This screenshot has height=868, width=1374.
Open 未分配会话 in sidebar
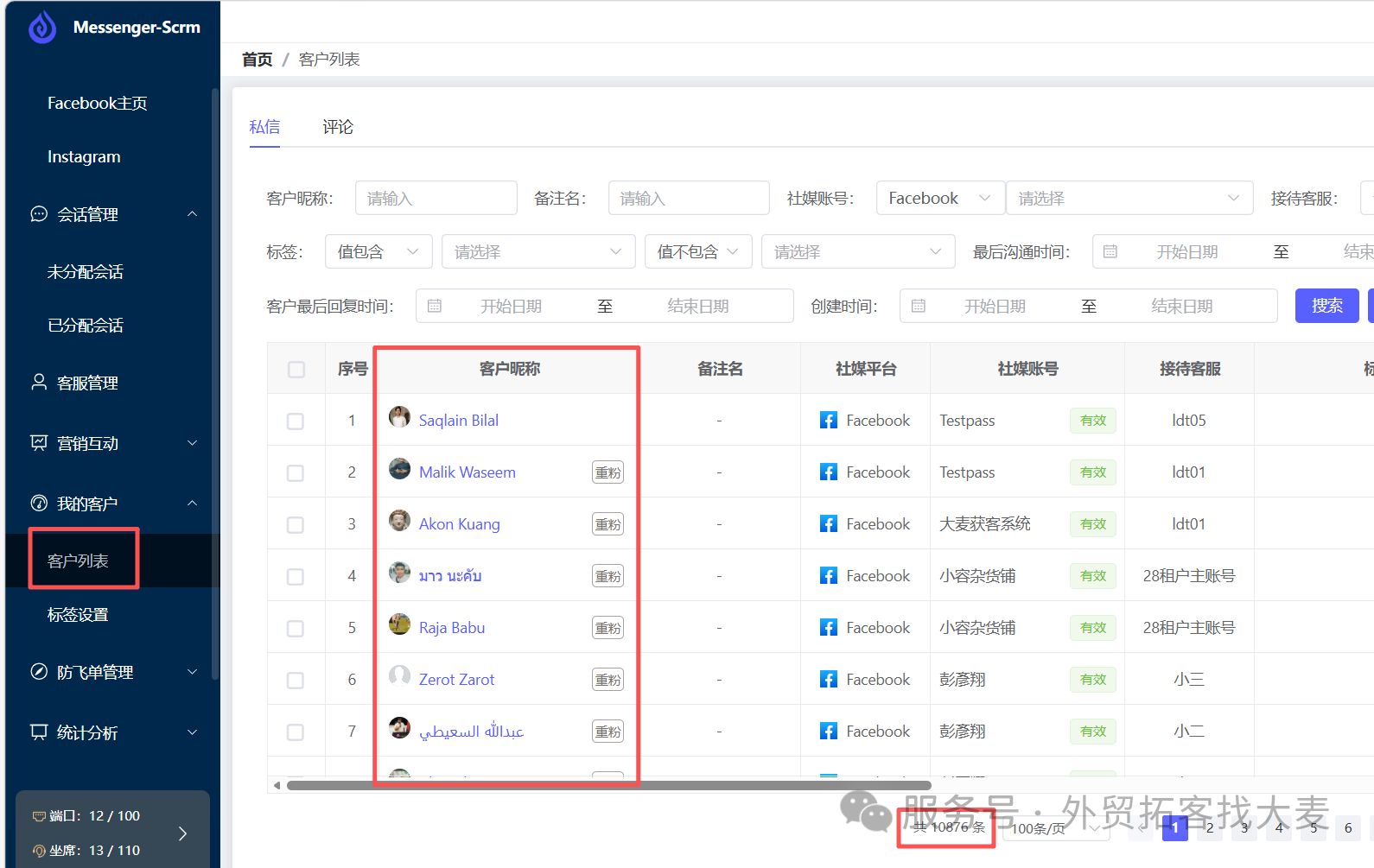point(86,271)
